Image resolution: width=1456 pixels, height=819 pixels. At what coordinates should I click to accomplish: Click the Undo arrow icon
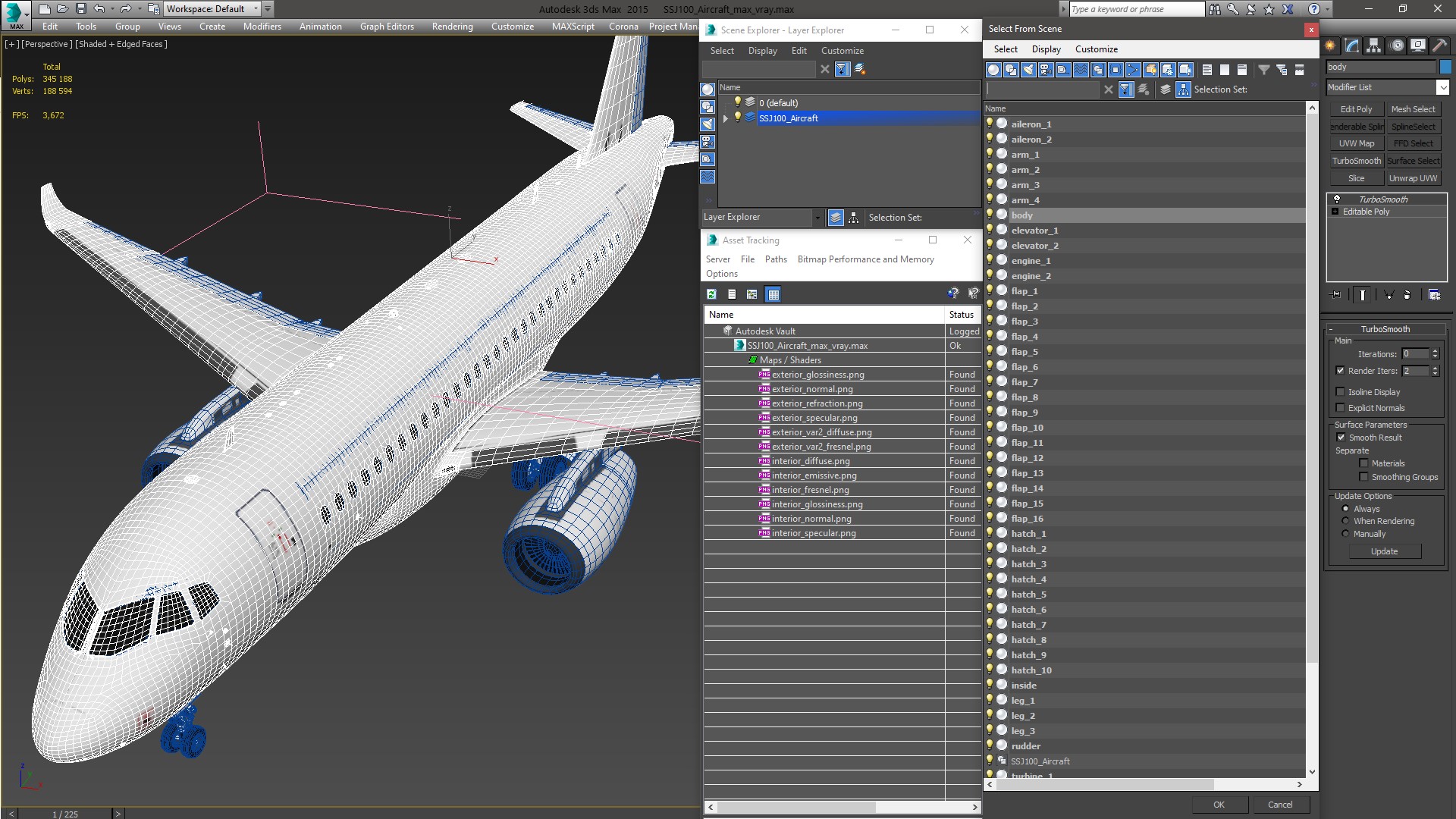pyautogui.click(x=99, y=9)
